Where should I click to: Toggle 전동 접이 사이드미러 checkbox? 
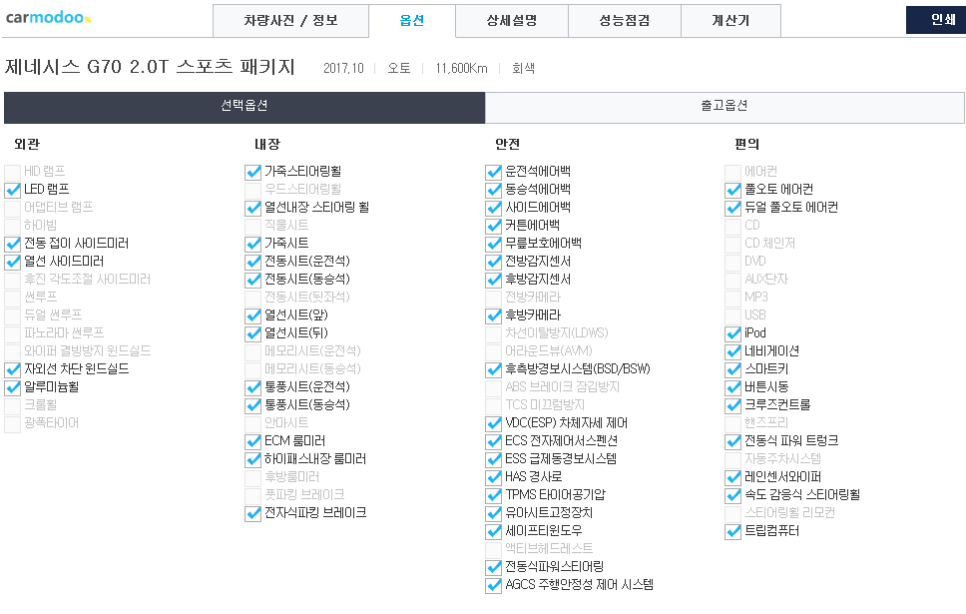pos(12,244)
